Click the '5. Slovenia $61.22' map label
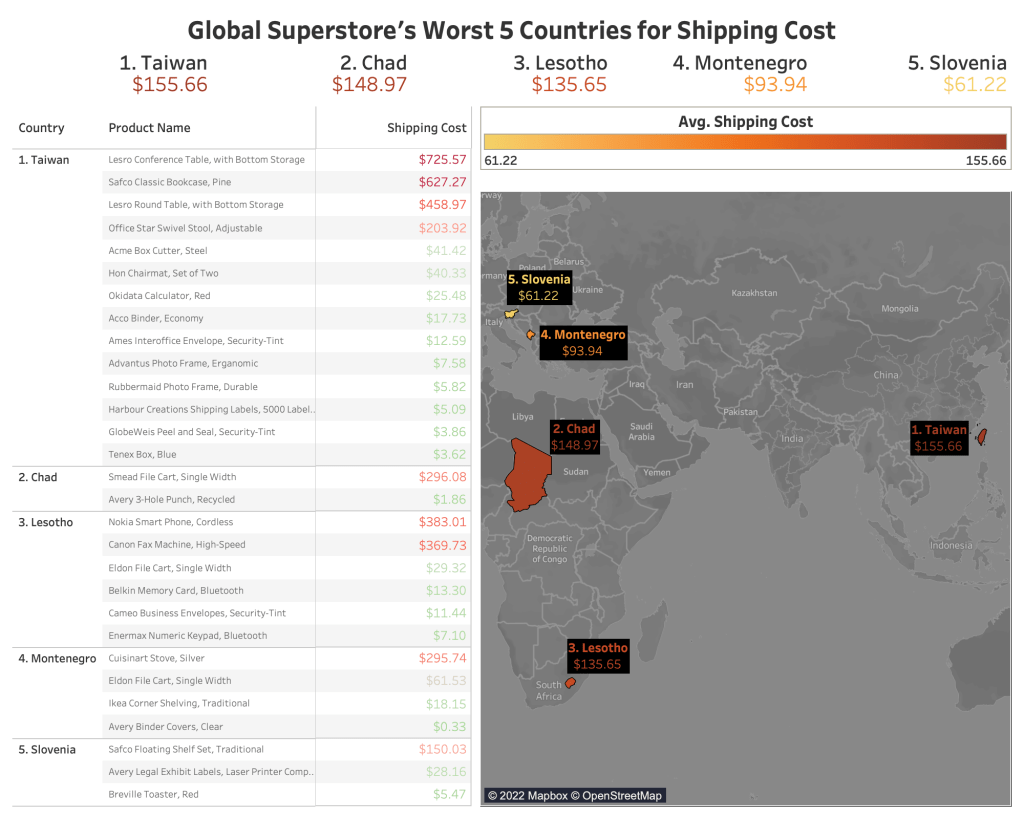The image size is (1024, 819). pos(539,289)
